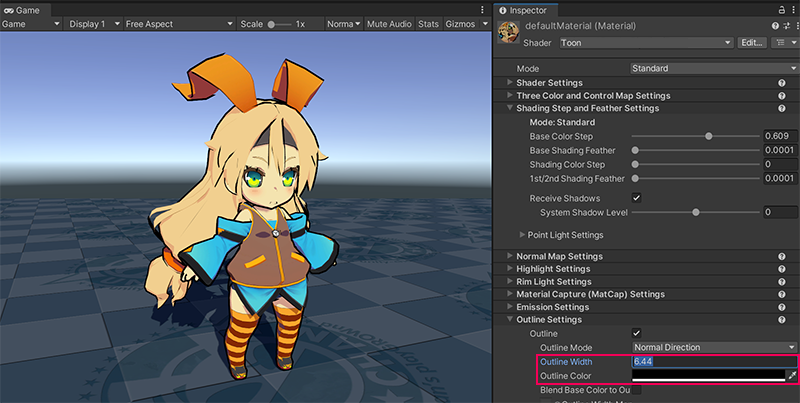Image resolution: width=800 pixels, height=403 pixels.
Task: Open the Outline Mode dropdown
Action: [x=715, y=347]
